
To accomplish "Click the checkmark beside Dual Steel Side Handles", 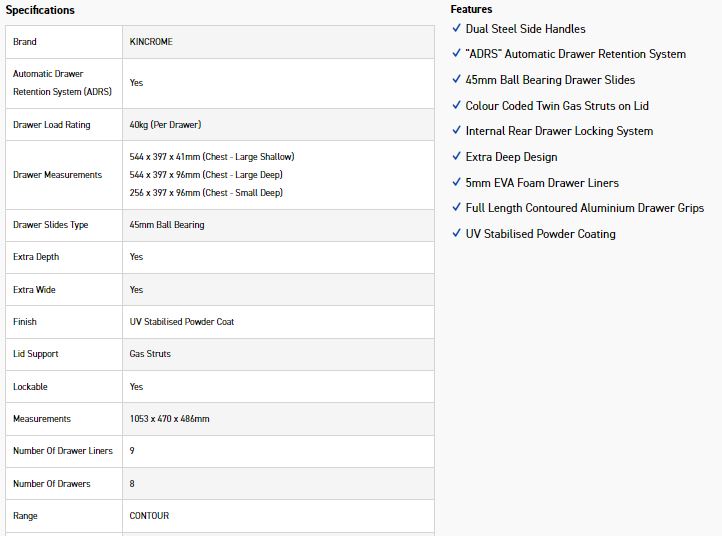I will pyautogui.click(x=456, y=29).
